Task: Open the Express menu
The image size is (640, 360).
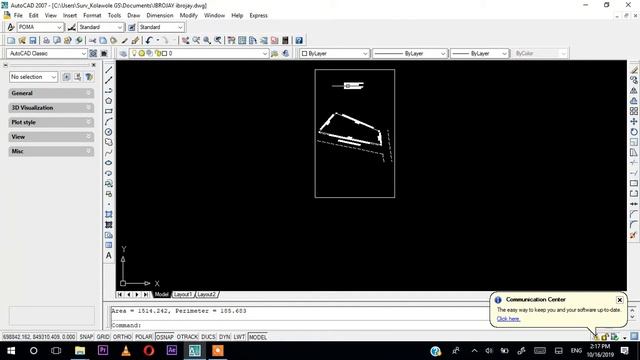Action: coord(258,16)
